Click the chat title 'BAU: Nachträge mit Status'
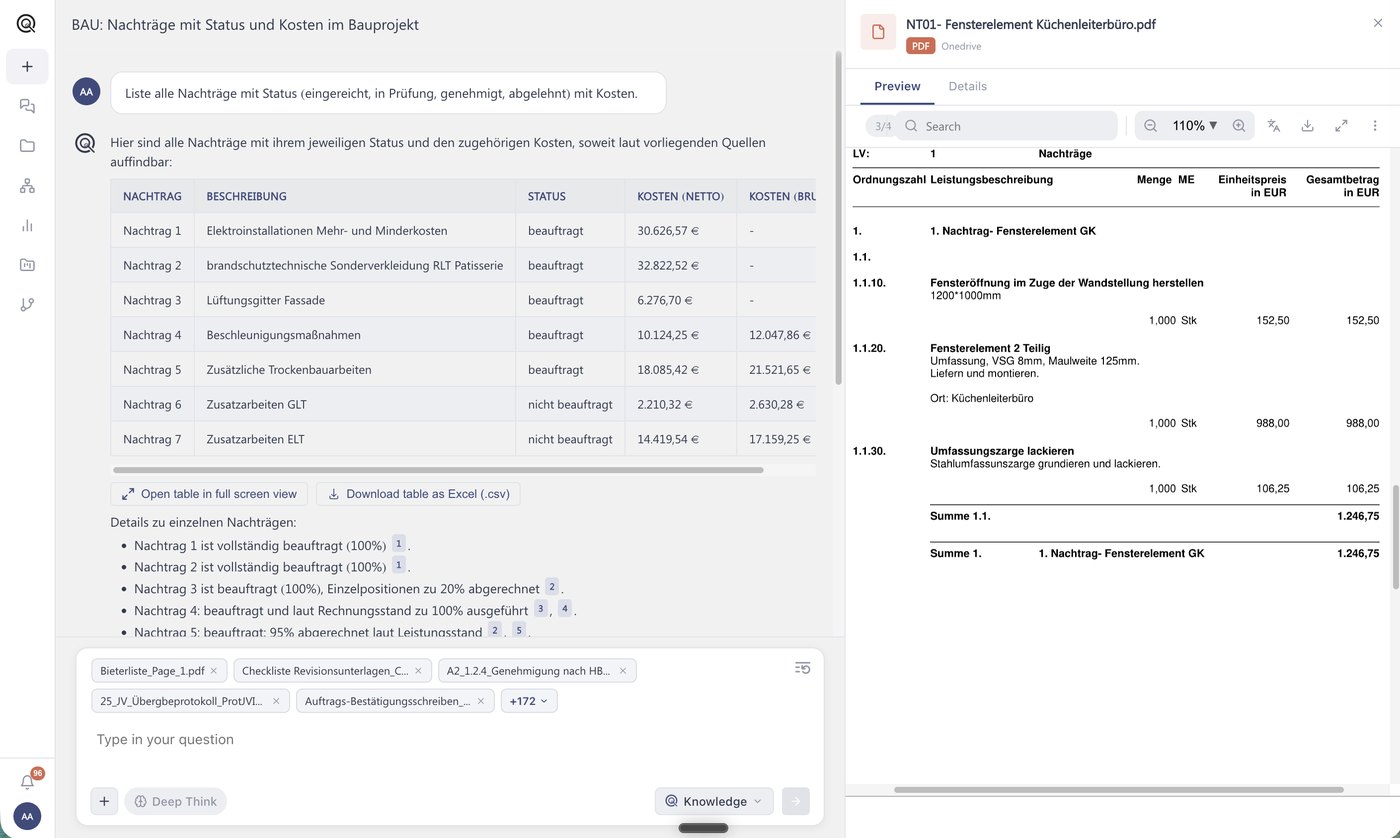This screenshot has height=838, width=1400. (245, 24)
